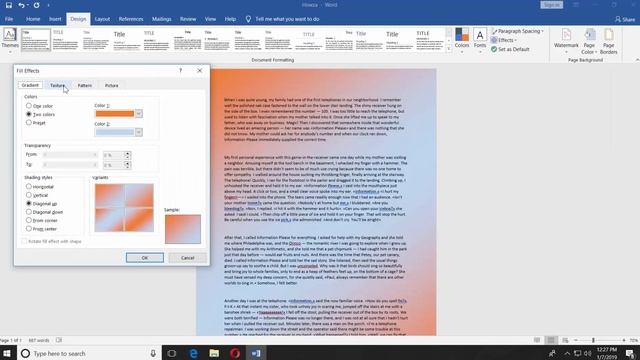
Task: Open File Explorer from taskbar
Action: 214,353
